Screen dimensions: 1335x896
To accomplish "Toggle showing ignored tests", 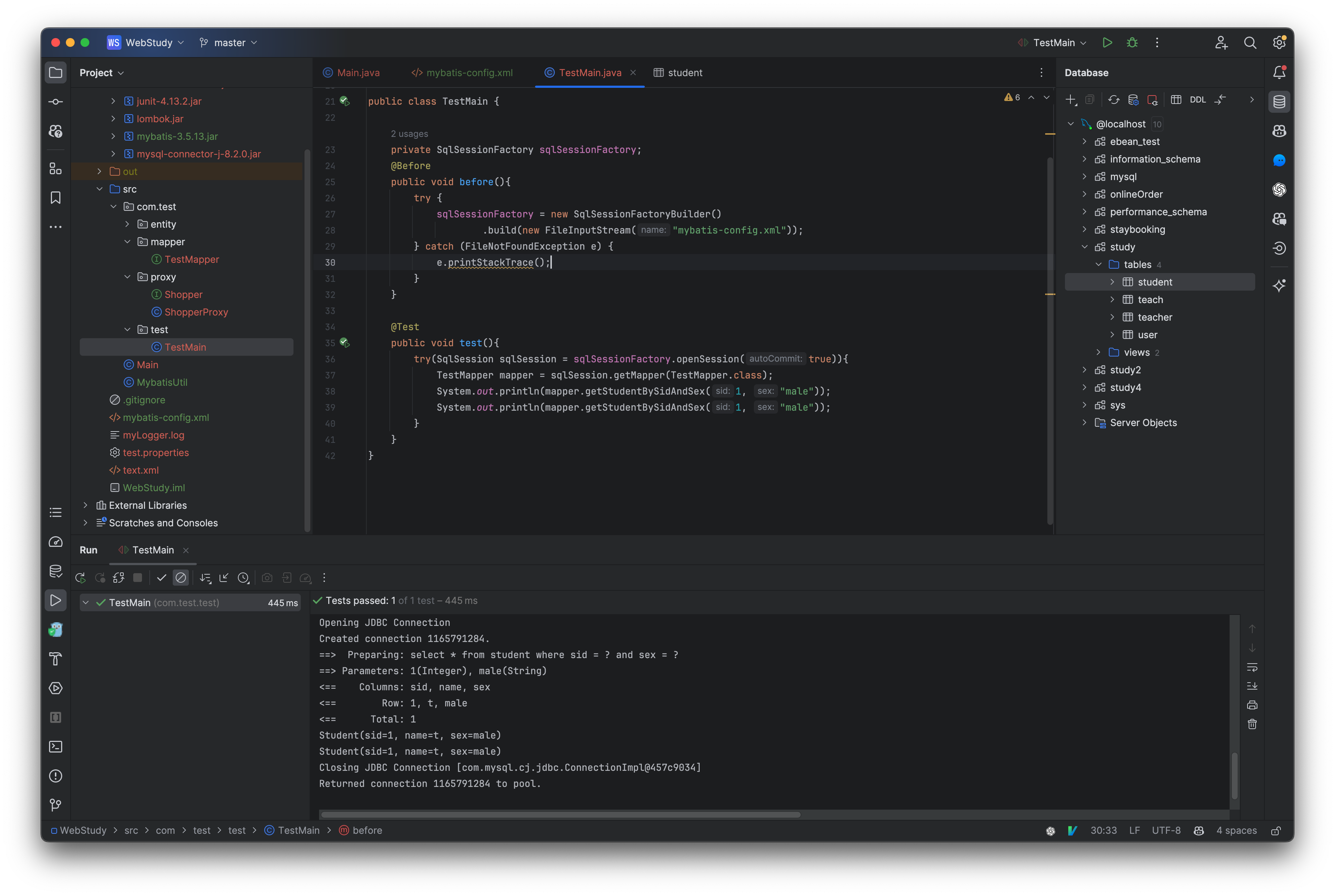I will point(181,578).
